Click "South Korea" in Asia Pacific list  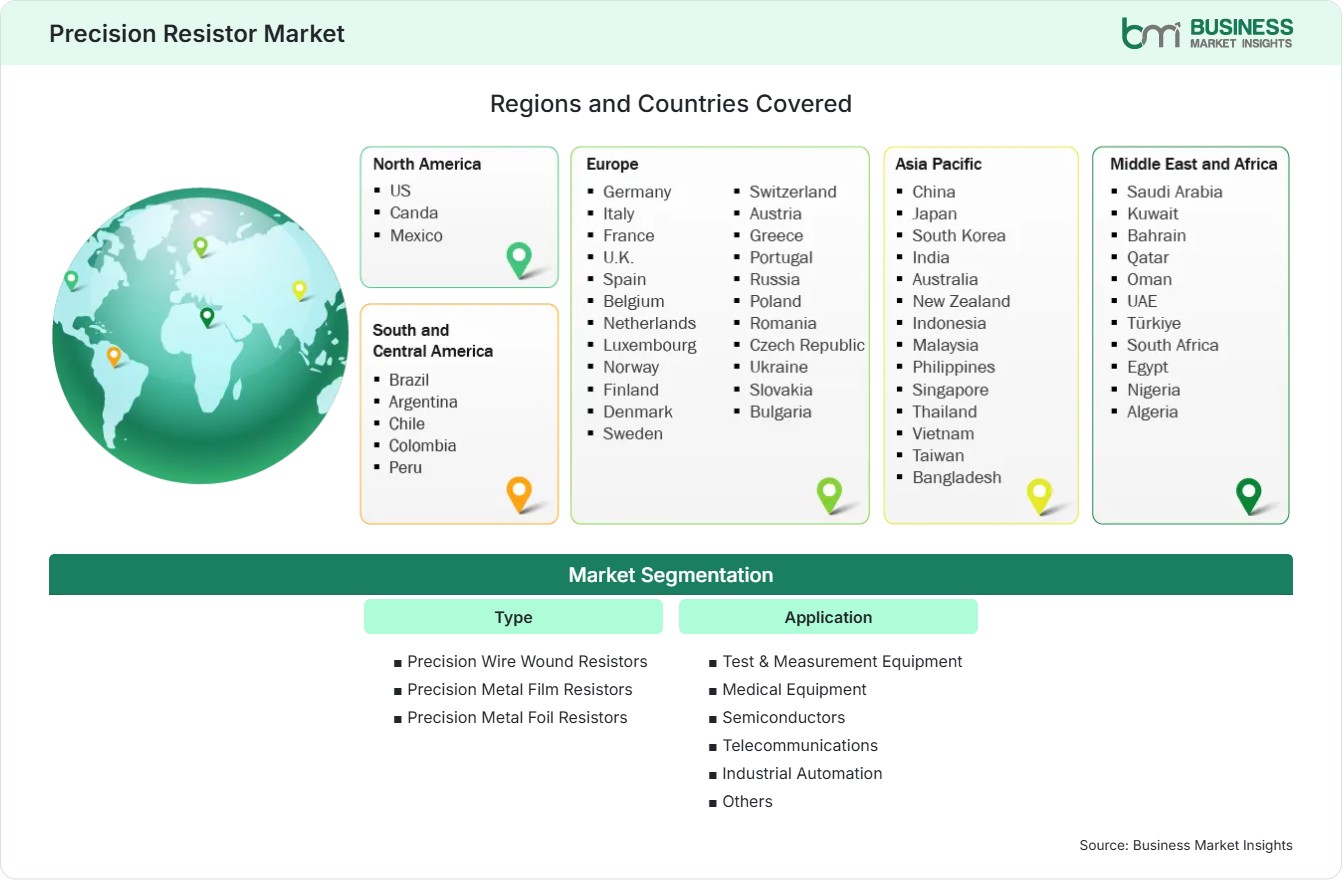pos(959,235)
